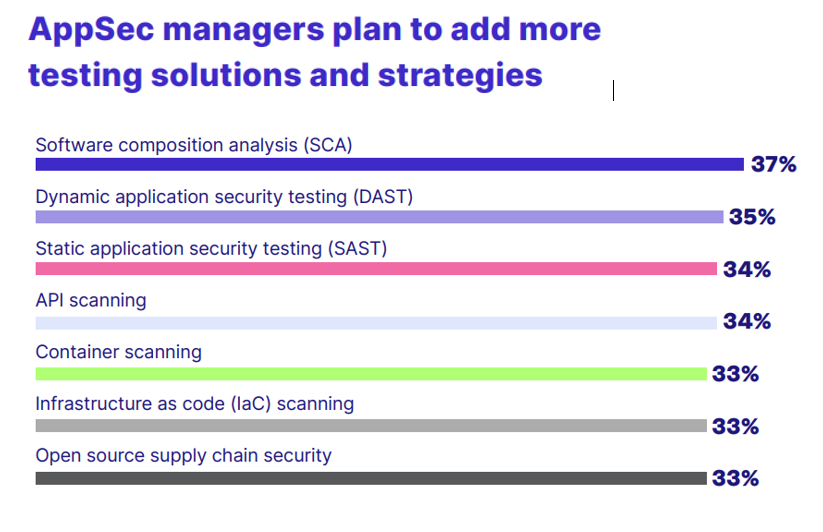Select the Software composition analysis (SCA) label
Screen dimensions: 823x532
click(194, 145)
